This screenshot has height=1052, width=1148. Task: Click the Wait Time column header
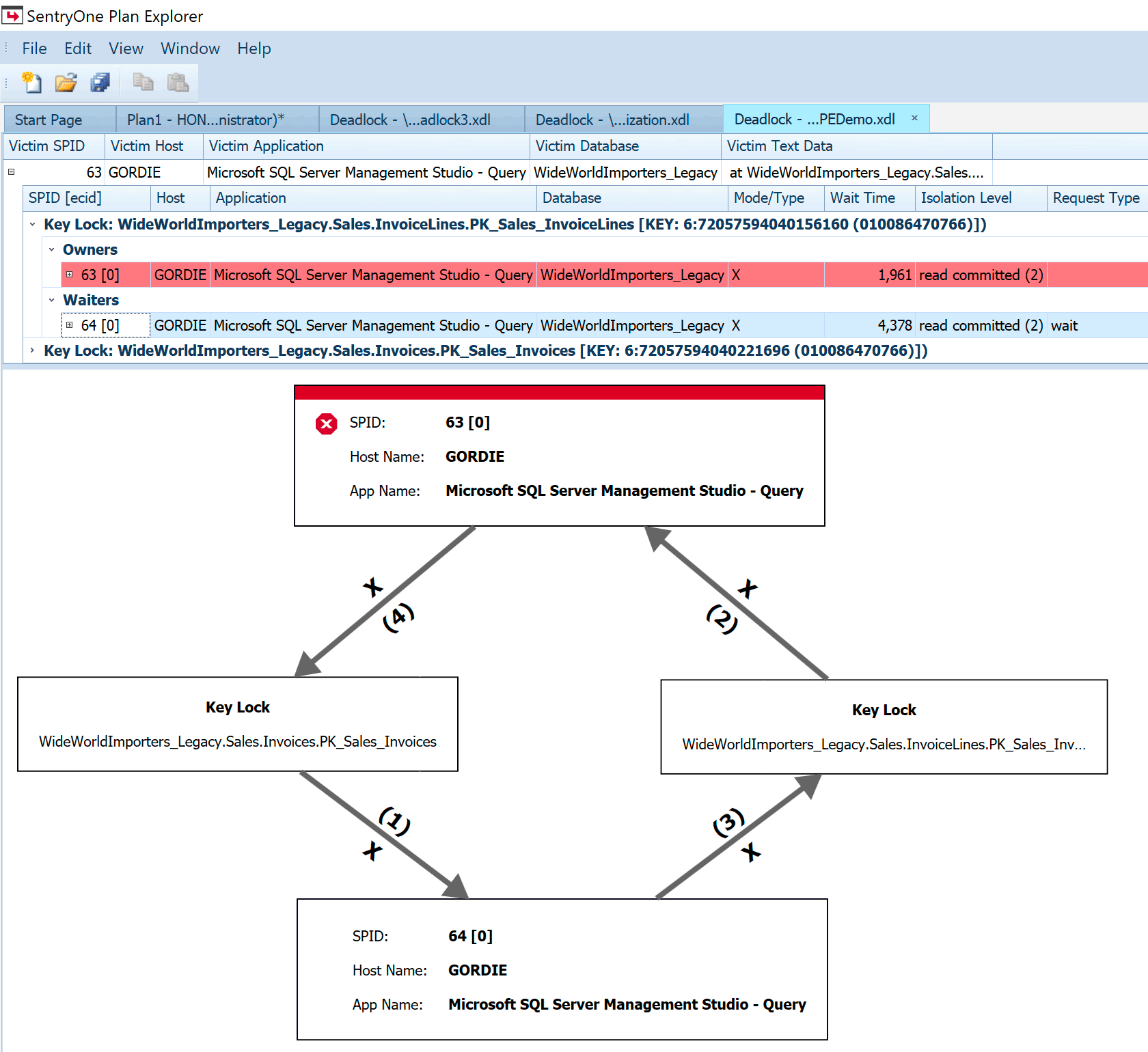pos(870,198)
